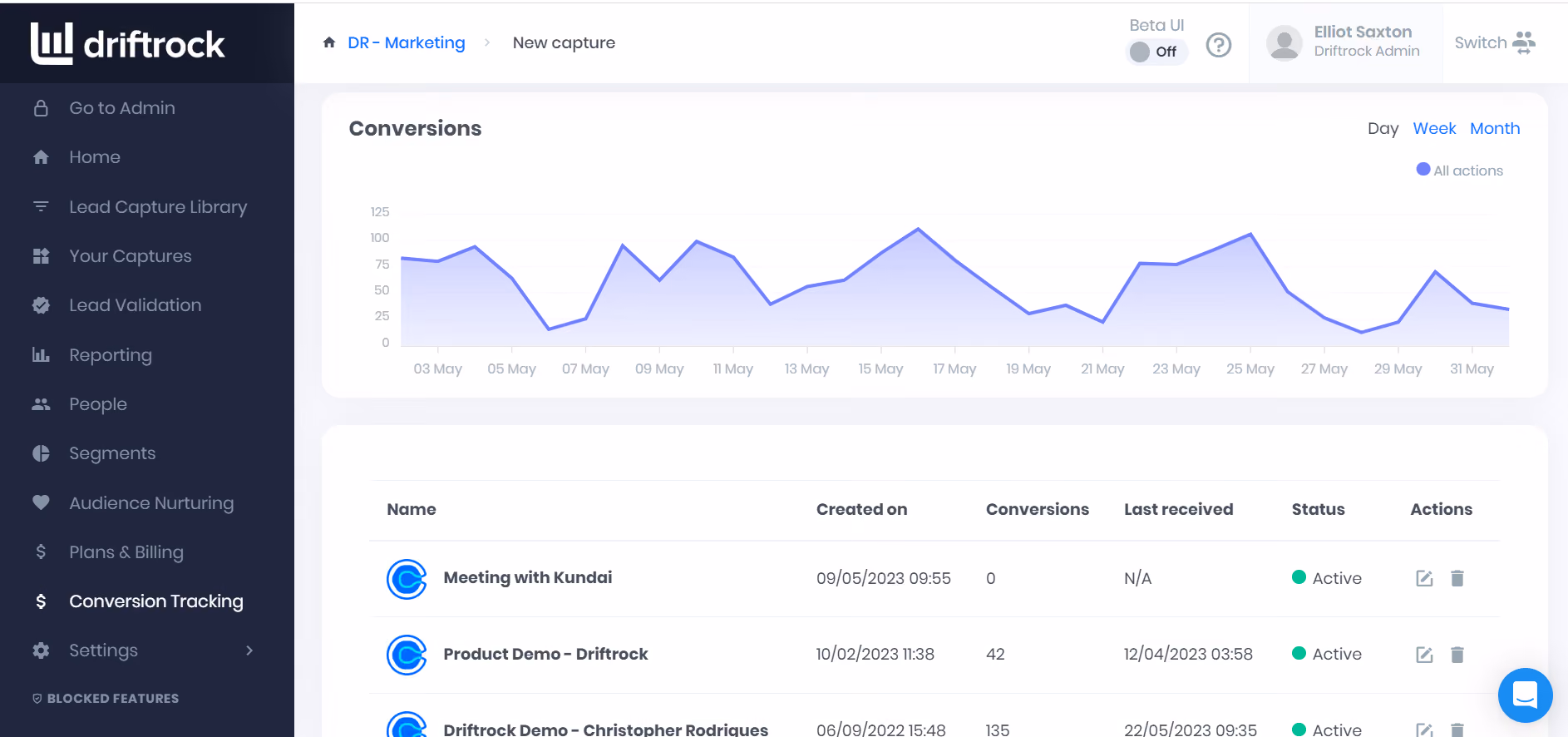Click the Created on column header
1568x737 pixels.
pos(861,510)
